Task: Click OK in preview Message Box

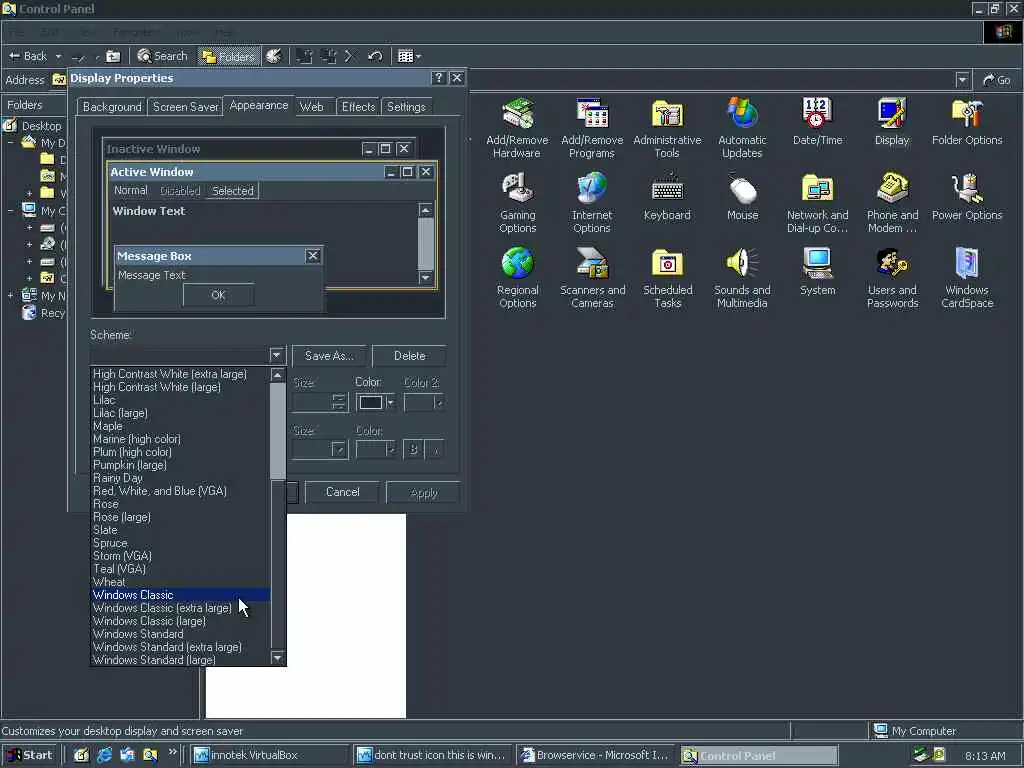Action: pos(218,295)
